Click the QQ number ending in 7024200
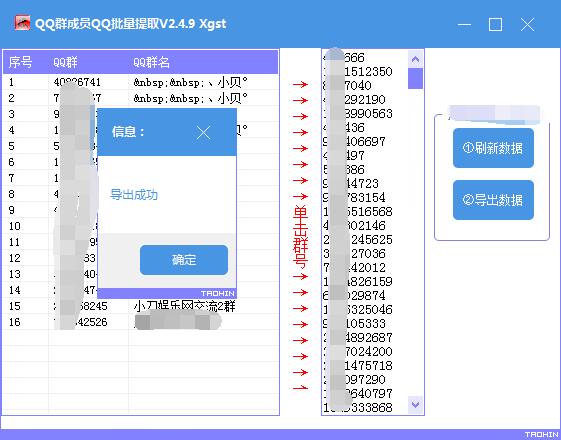 pos(358,351)
